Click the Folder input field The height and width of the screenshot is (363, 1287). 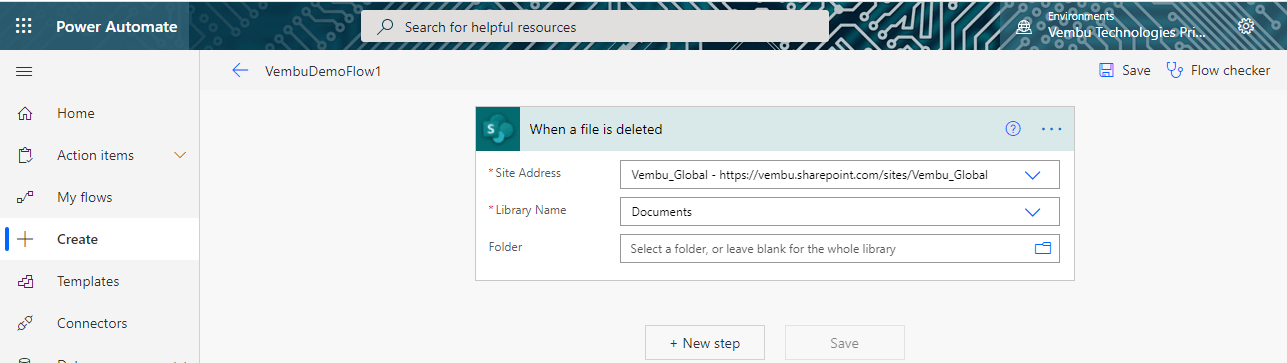[840, 249]
